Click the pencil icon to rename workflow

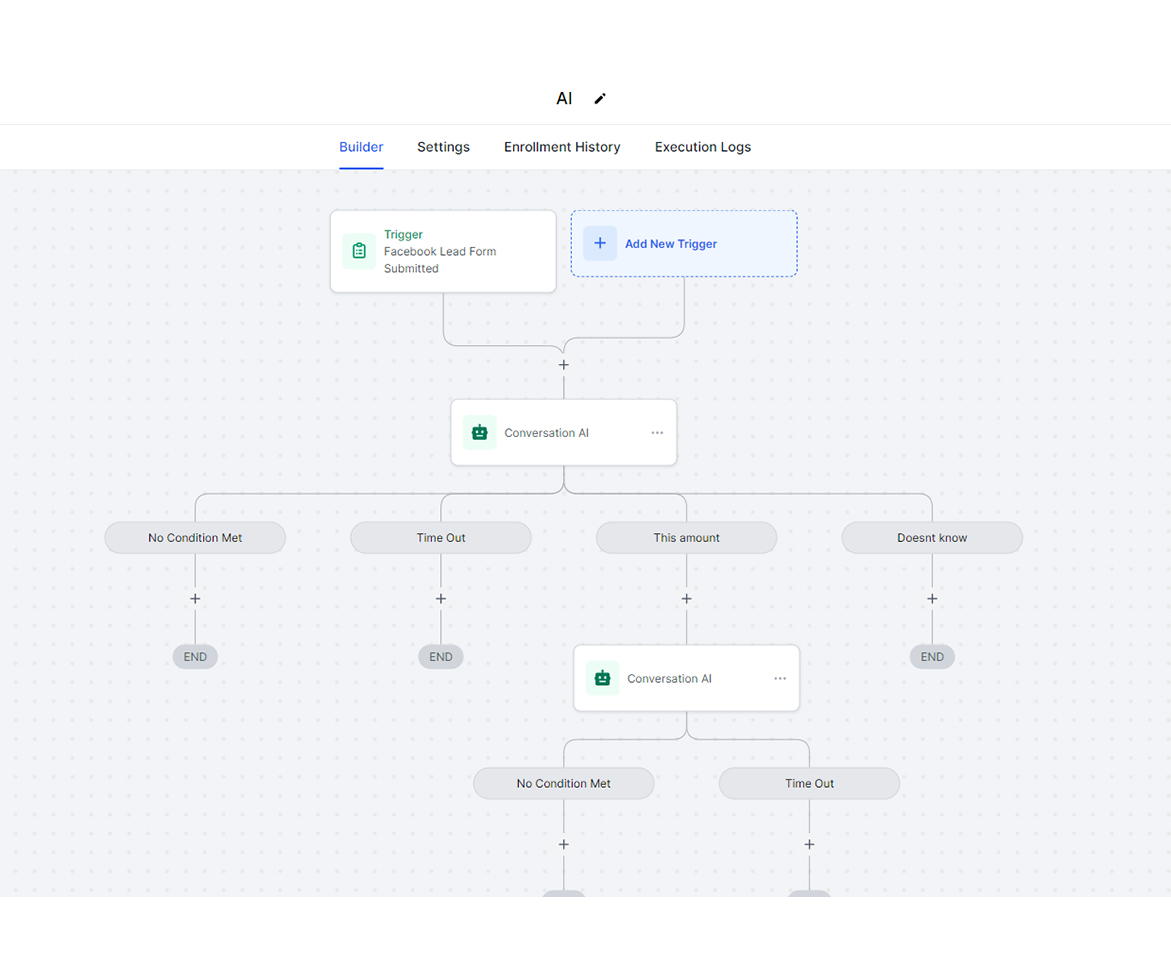600,98
